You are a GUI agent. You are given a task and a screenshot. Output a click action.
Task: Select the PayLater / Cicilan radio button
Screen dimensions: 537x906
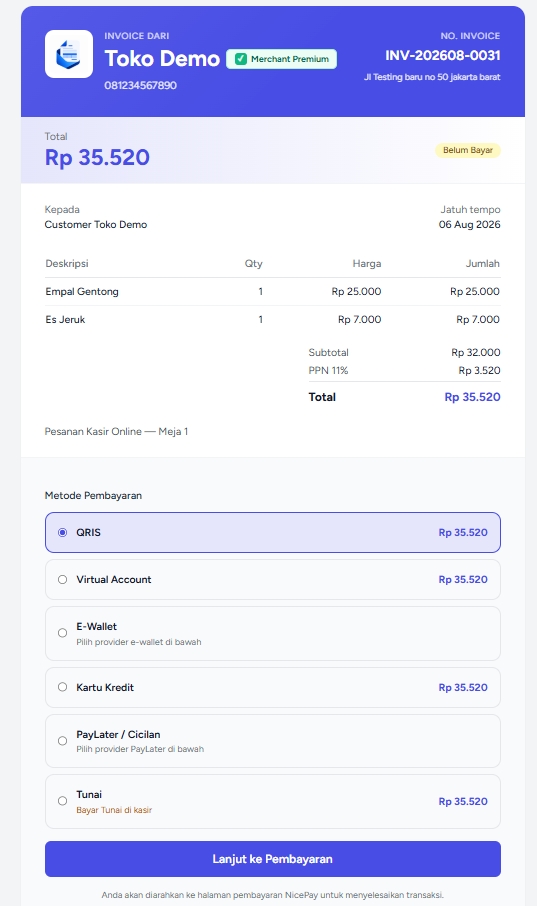62,741
